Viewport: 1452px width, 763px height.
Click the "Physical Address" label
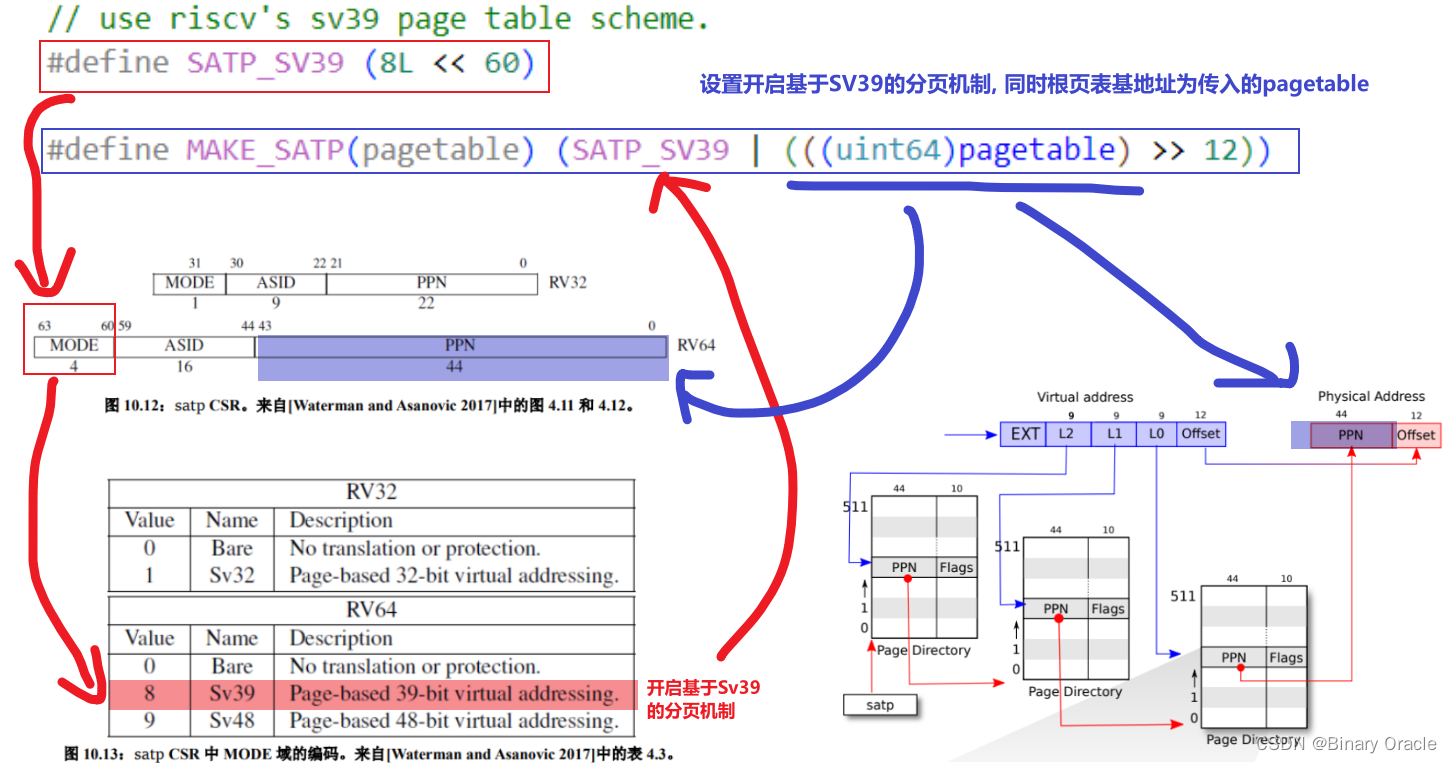1371,397
